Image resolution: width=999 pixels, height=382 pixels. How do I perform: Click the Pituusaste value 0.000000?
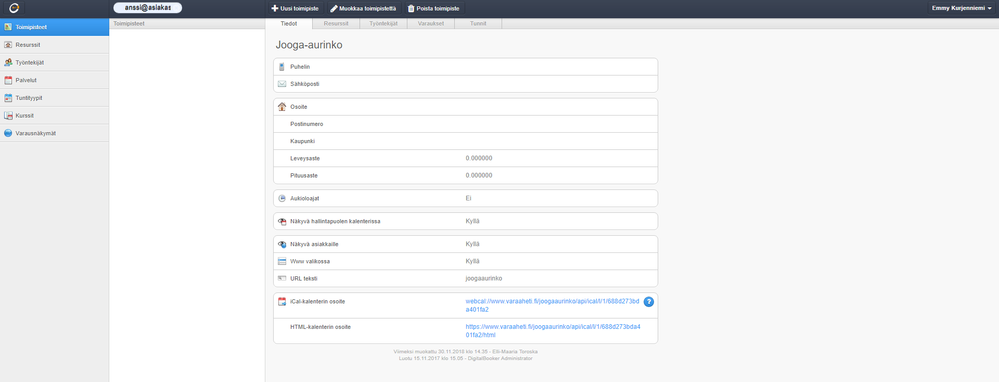pos(478,175)
